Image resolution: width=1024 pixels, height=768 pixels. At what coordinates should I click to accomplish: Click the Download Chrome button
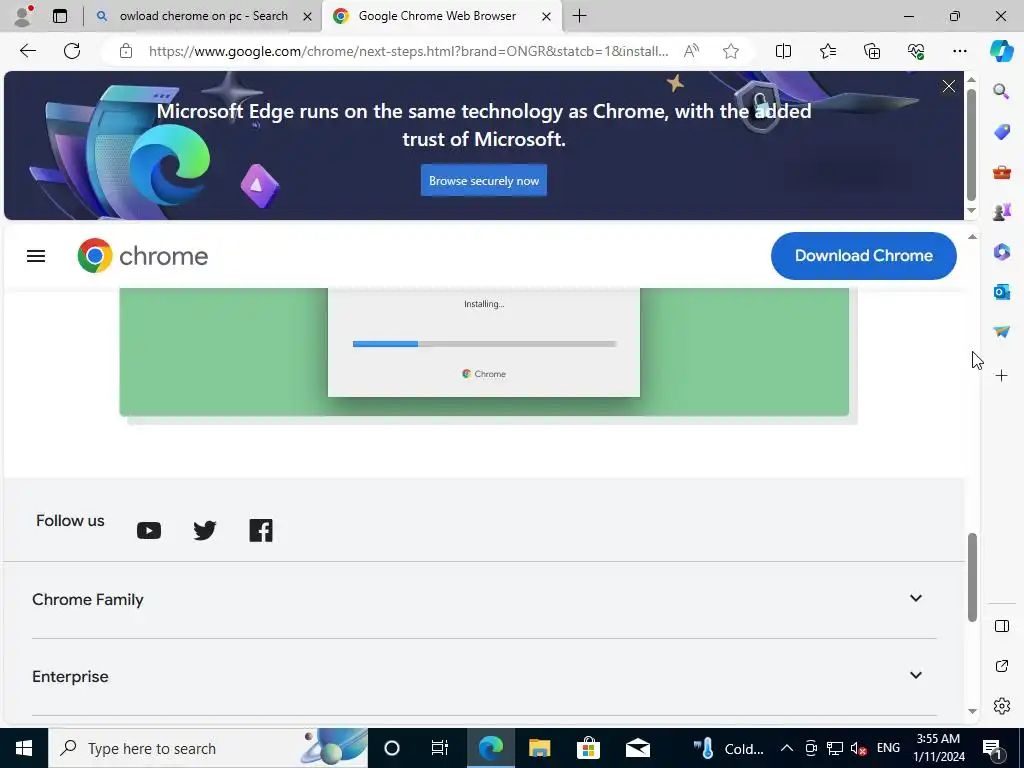pyautogui.click(x=863, y=256)
